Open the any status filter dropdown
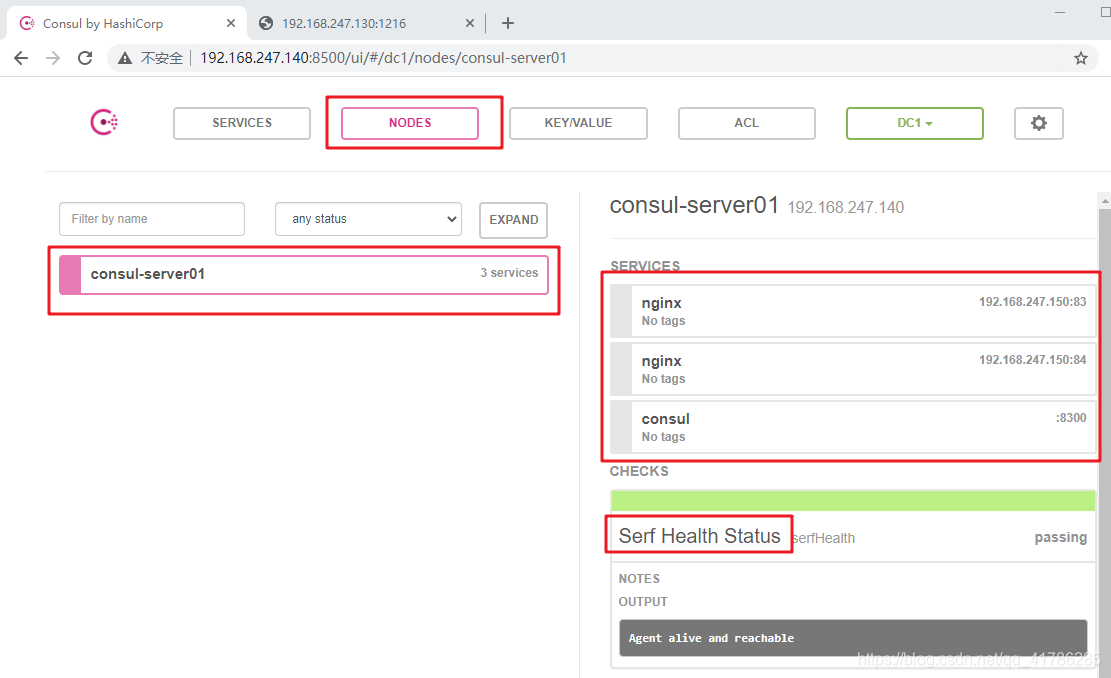This screenshot has height=678, width=1111. [x=368, y=219]
